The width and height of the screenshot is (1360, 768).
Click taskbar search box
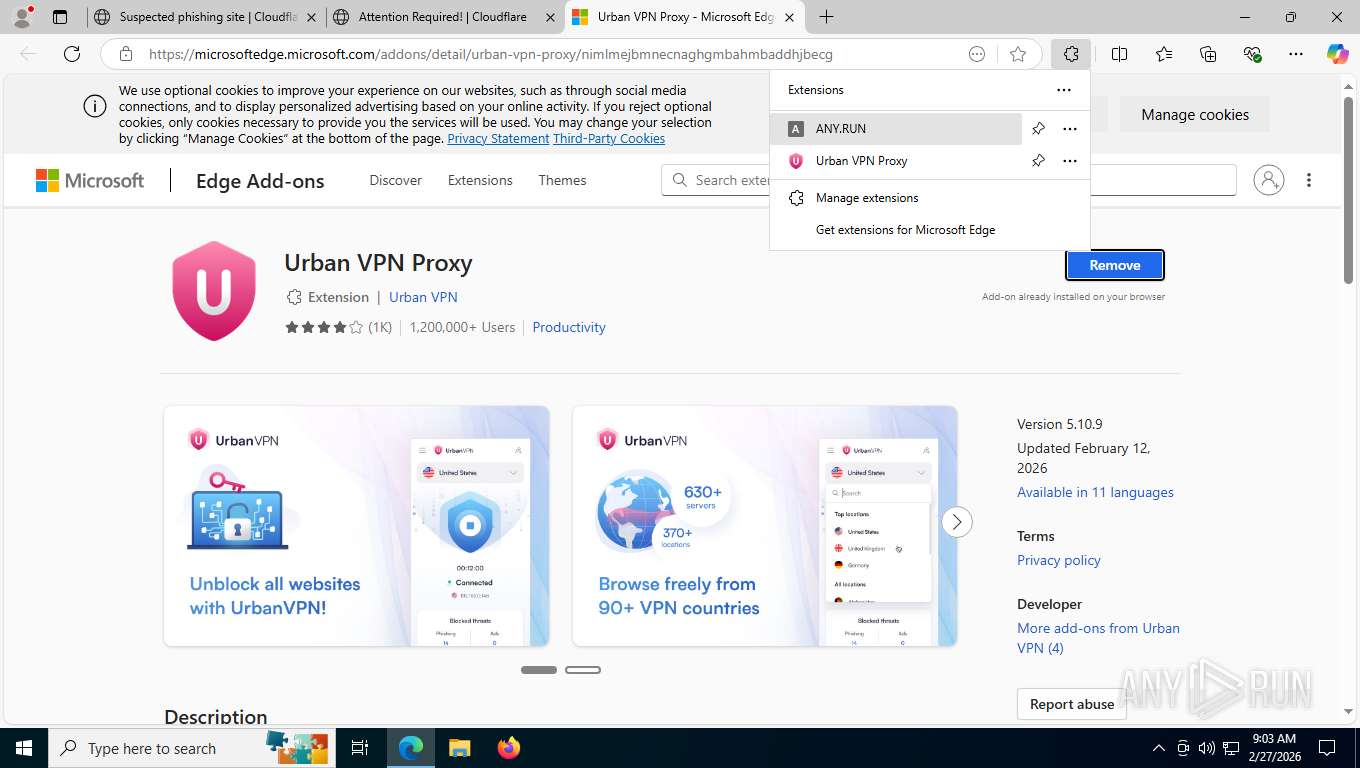[x=191, y=748]
